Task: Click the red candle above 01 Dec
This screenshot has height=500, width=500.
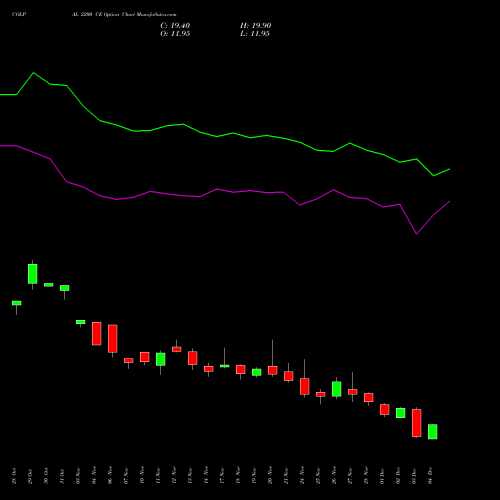Action: [x=385, y=409]
